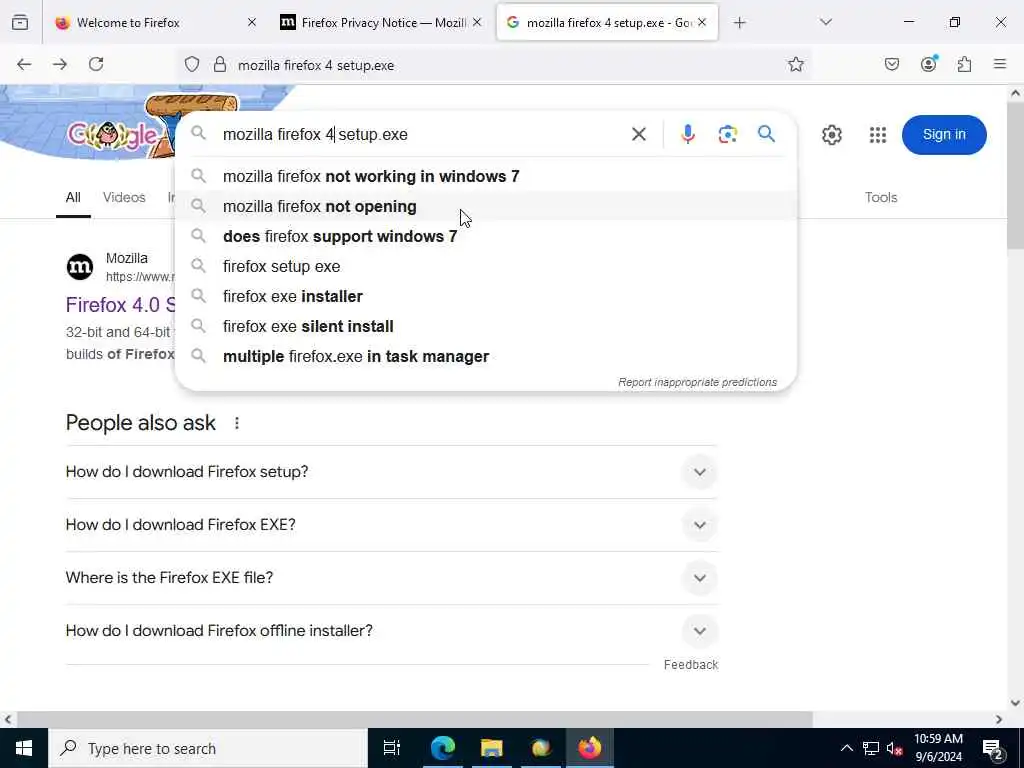Click the Windows 'Type here to search' box

coord(208,748)
